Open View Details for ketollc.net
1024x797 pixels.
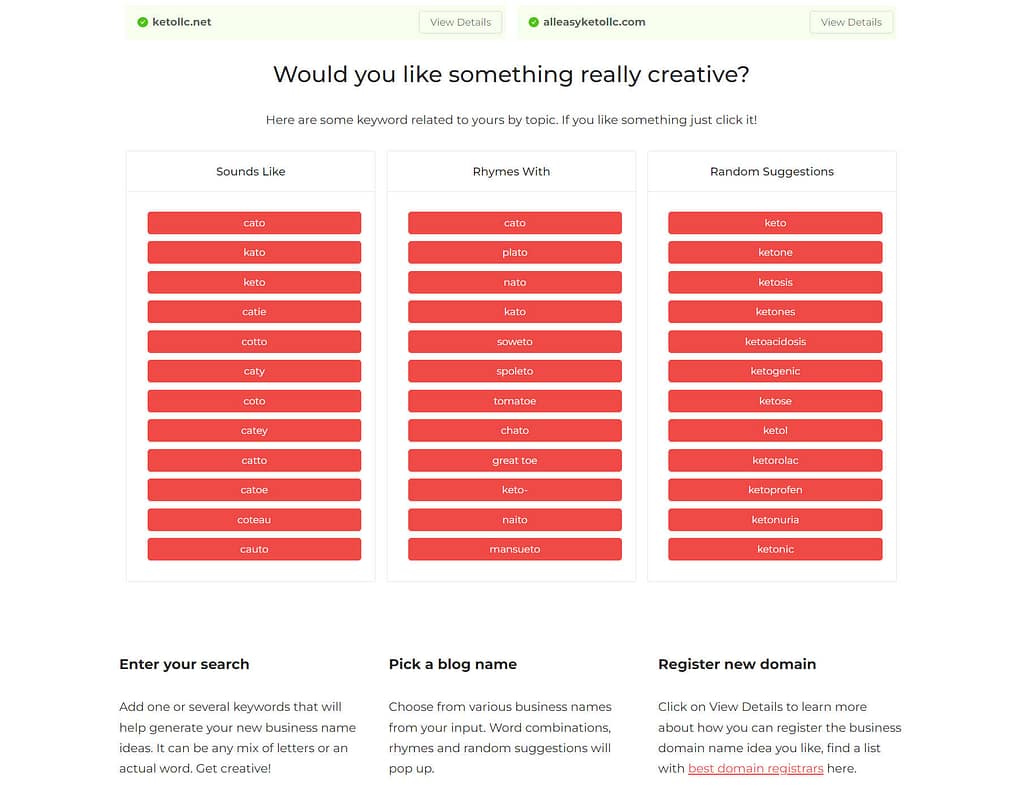(460, 22)
